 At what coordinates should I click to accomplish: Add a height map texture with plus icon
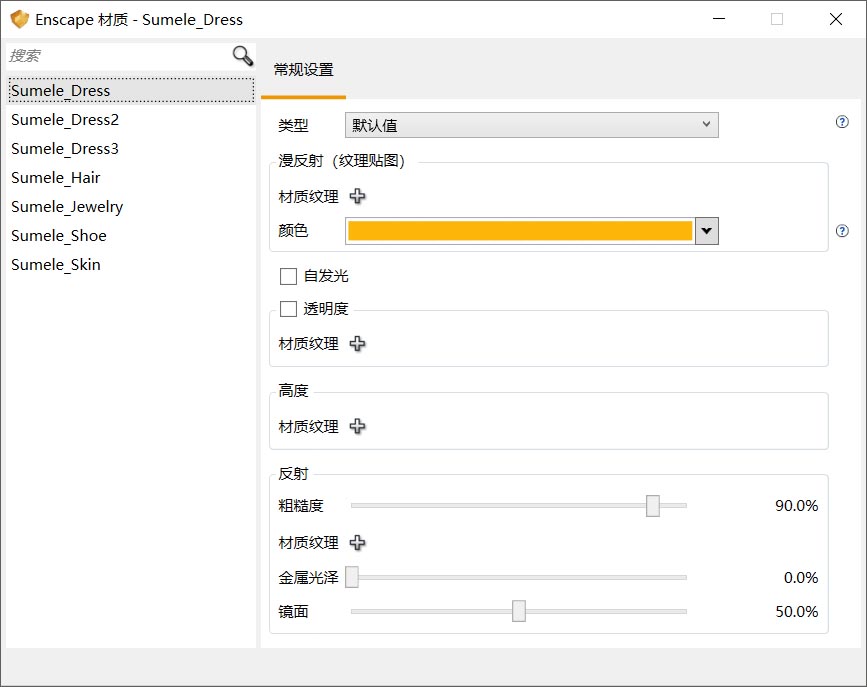(x=357, y=427)
